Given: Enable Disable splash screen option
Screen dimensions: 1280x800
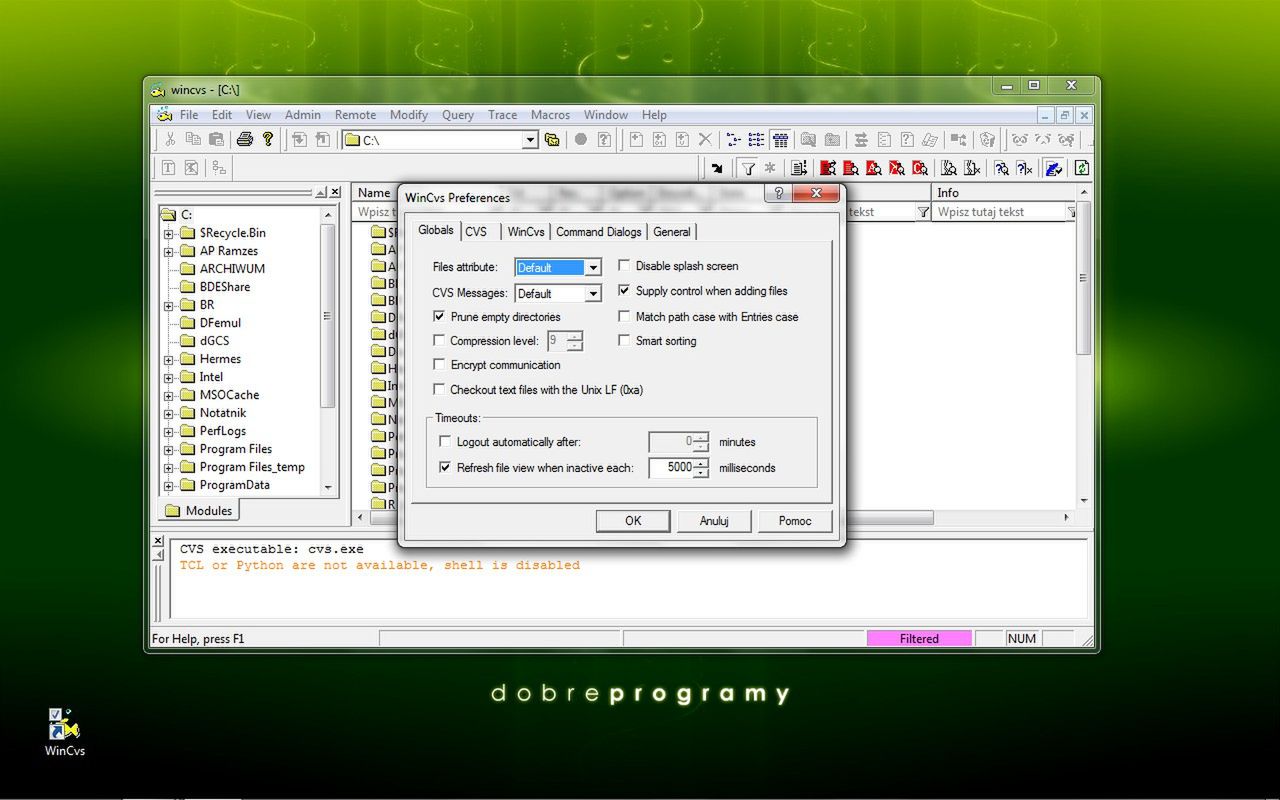Looking at the screenshot, I should [x=624, y=266].
